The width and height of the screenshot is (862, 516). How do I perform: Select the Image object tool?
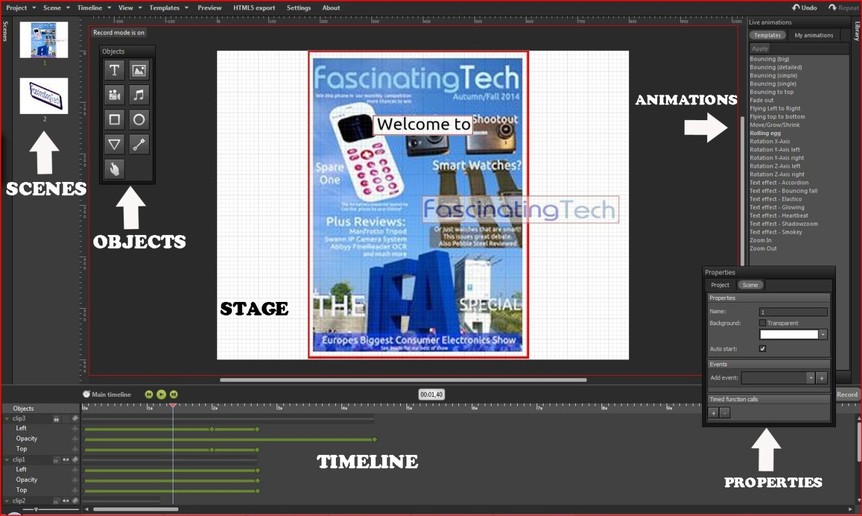coord(139,70)
